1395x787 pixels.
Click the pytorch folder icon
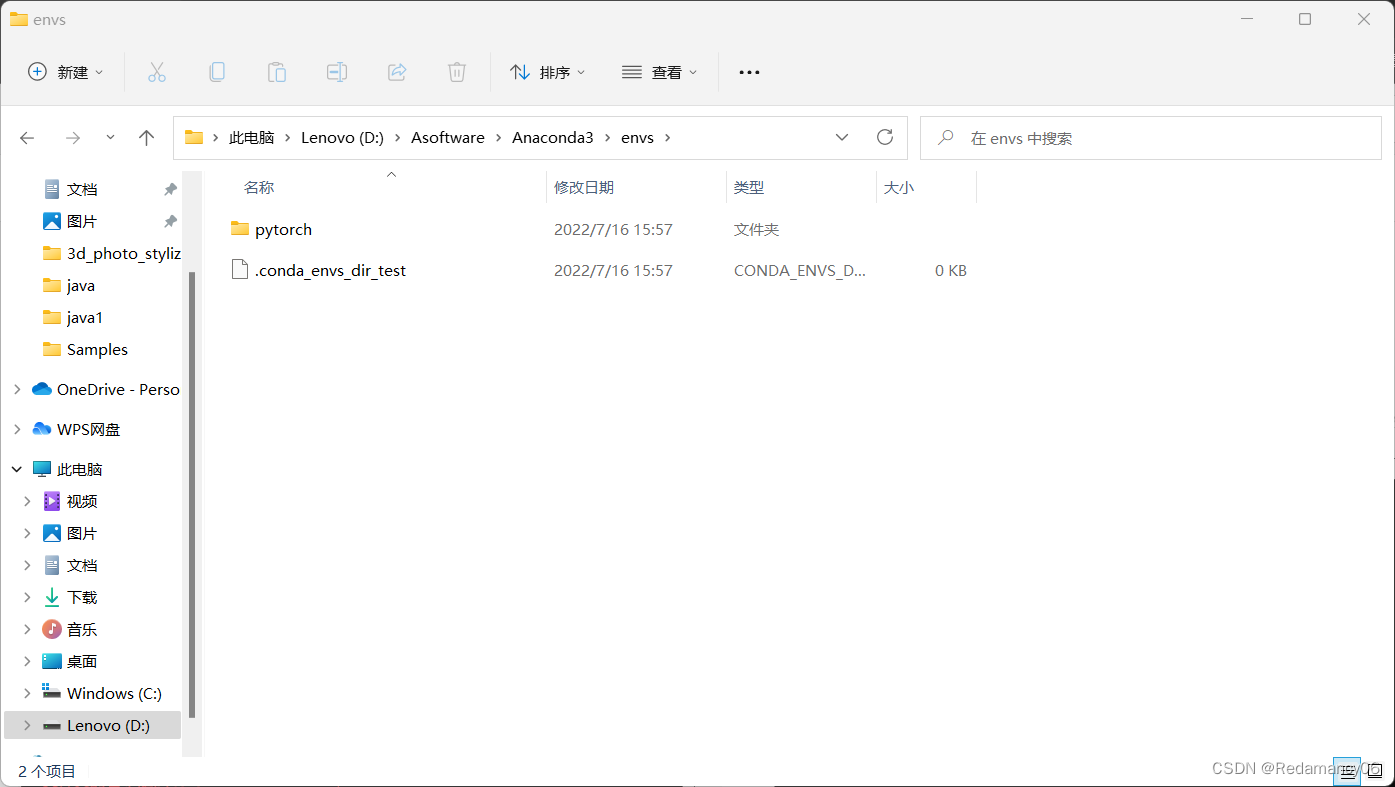coord(240,229)
